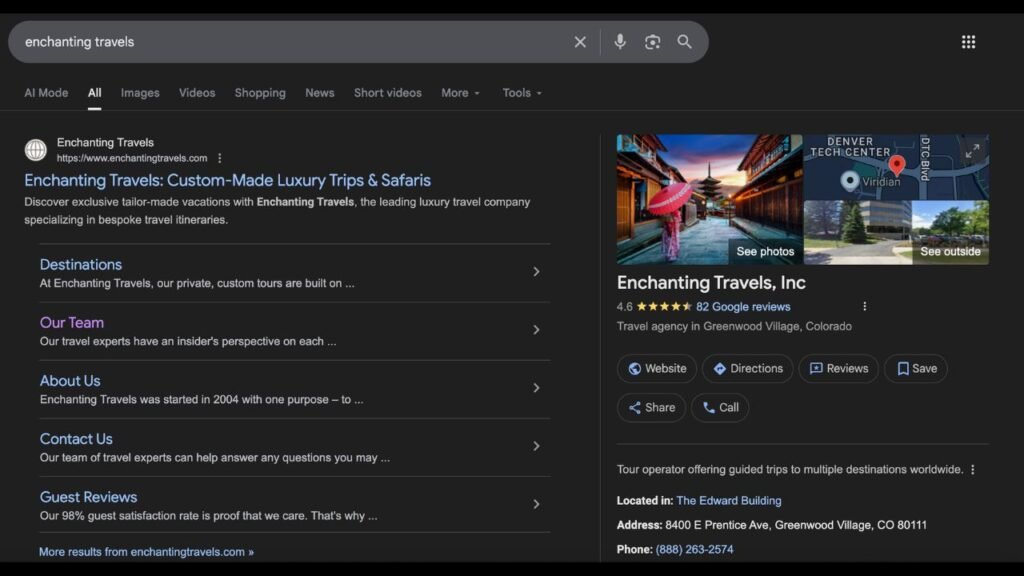Click the Share button
Viewport: 1024px width, 576px height.
(651, 407)
